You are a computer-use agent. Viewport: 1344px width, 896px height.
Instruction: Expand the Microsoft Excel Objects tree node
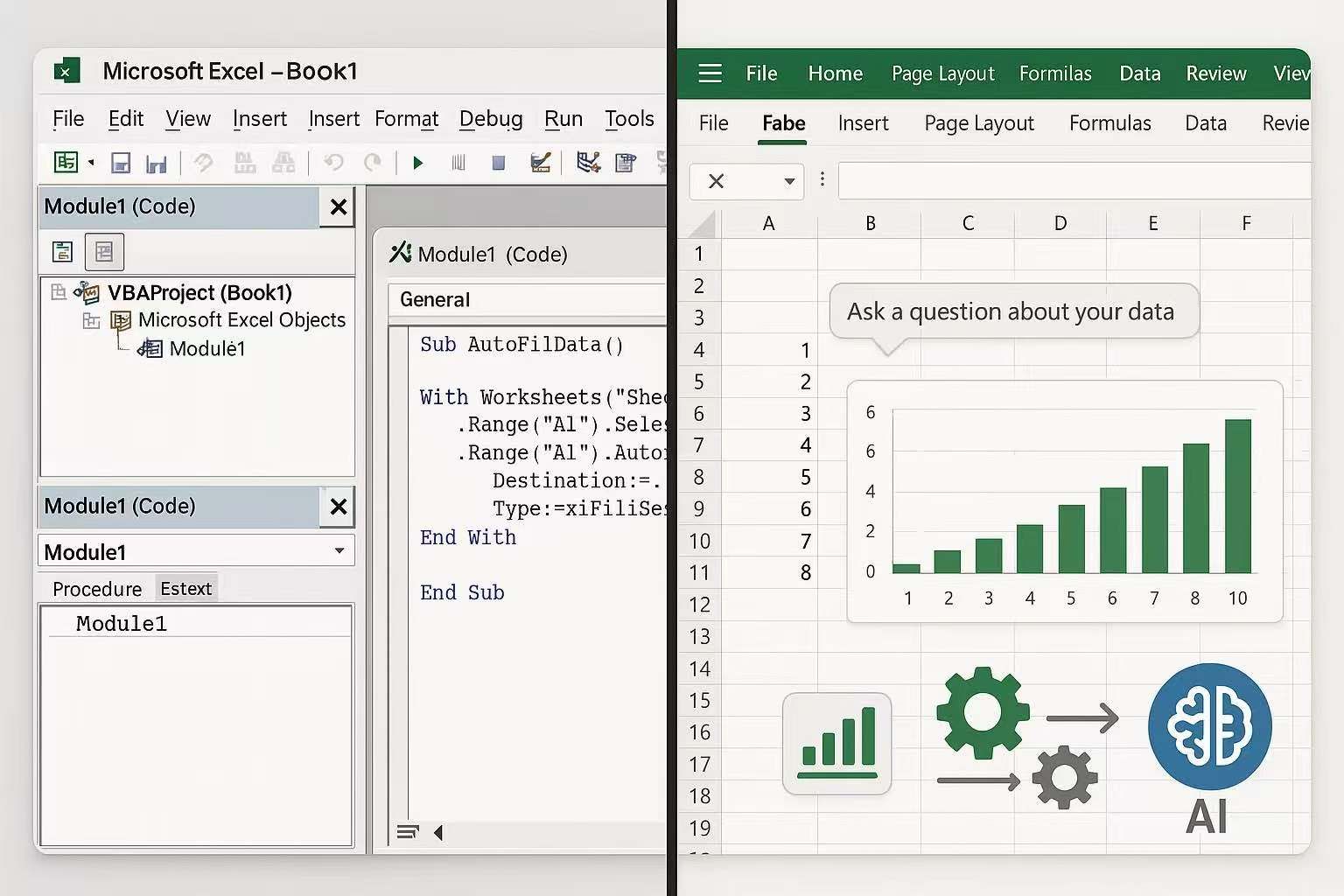coord(91,320)
